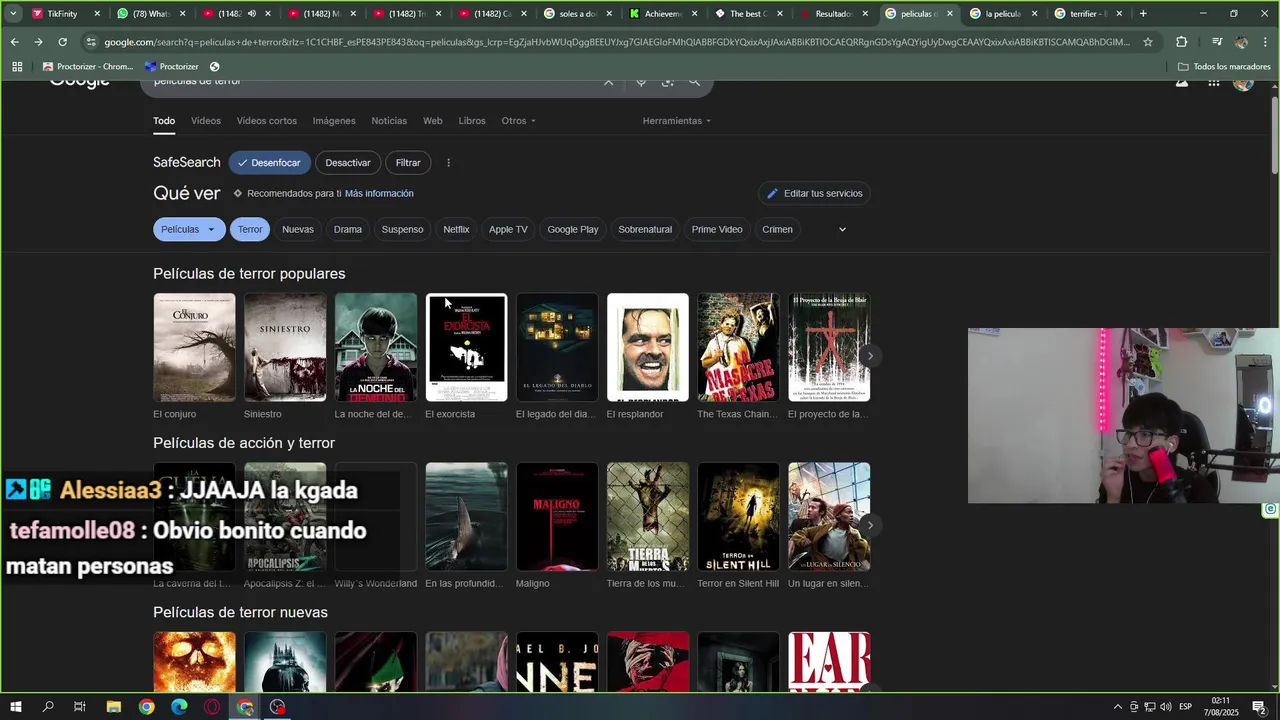Open new browser tab with plus
Viewport: 1280px width, 720px height.
(1143, 14)
